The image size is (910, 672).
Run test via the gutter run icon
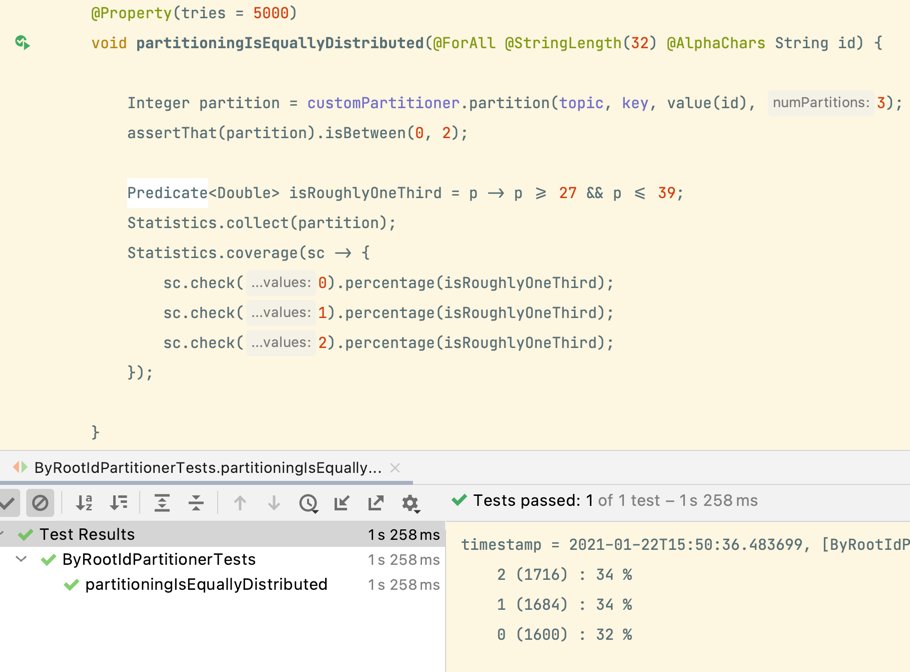point(22,42)
